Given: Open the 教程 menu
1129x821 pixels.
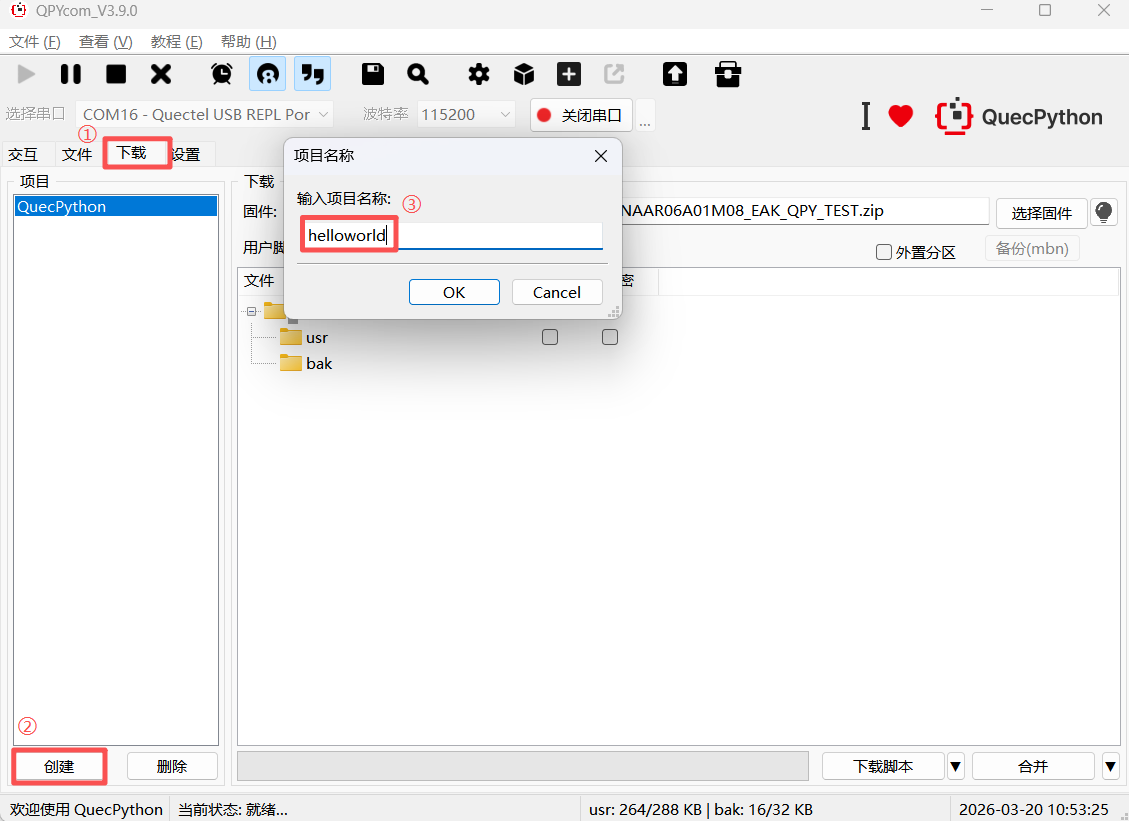Looking at the screenshot, I should click(x=176, y=42).
